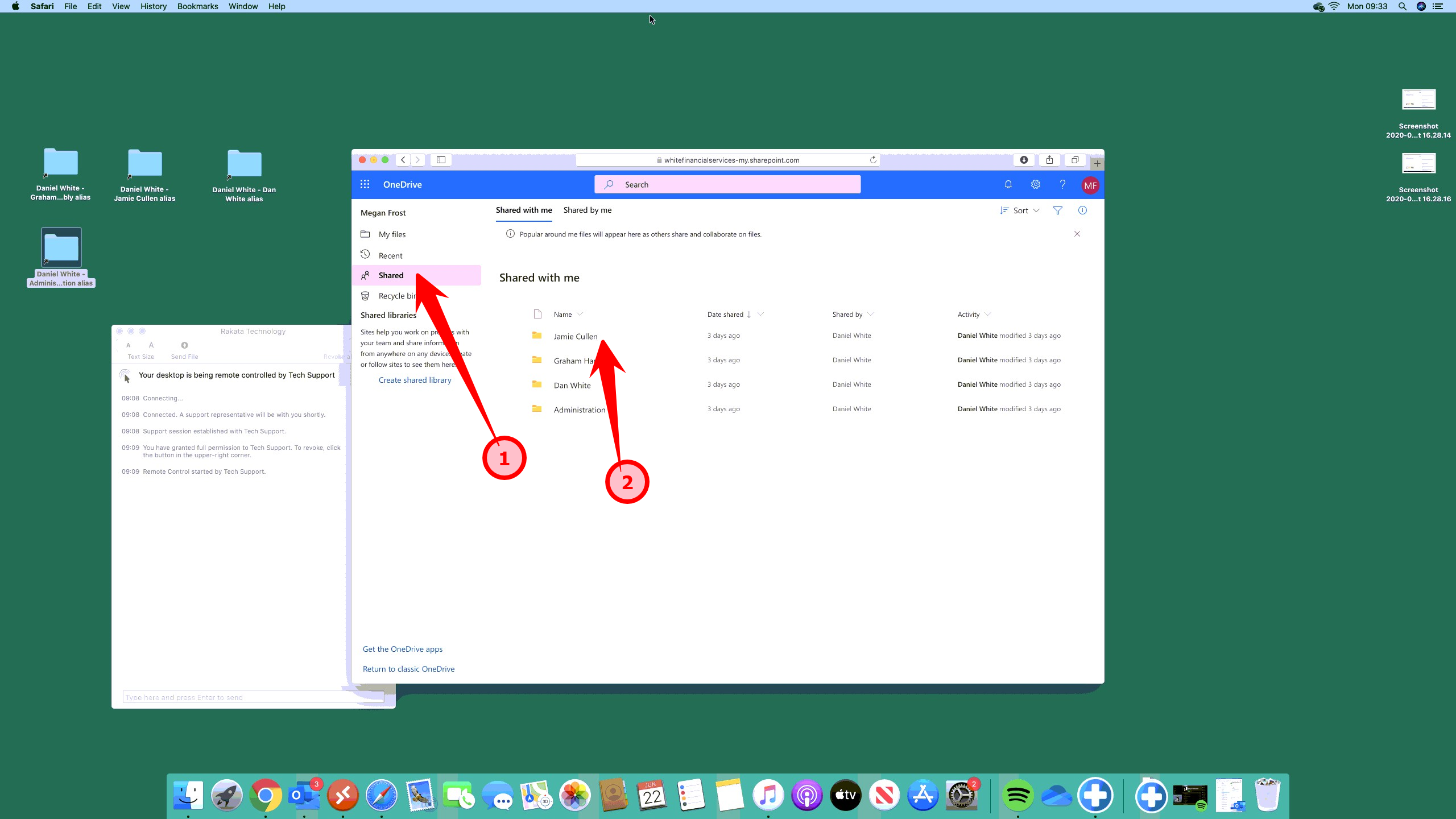Open the Bookmarks menu in menu bar
Screen dimensions: 1456x819
pyautogui.click(x=197, y=6)
